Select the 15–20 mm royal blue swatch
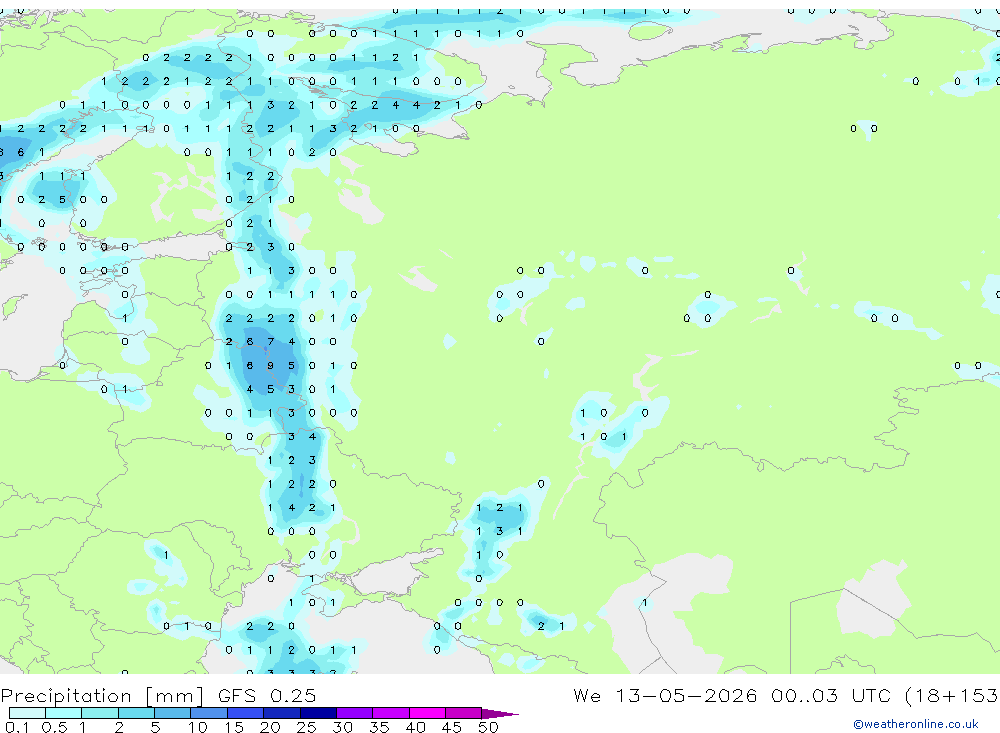Viewport: 1000px width, 733px height. tap(245, 713)
